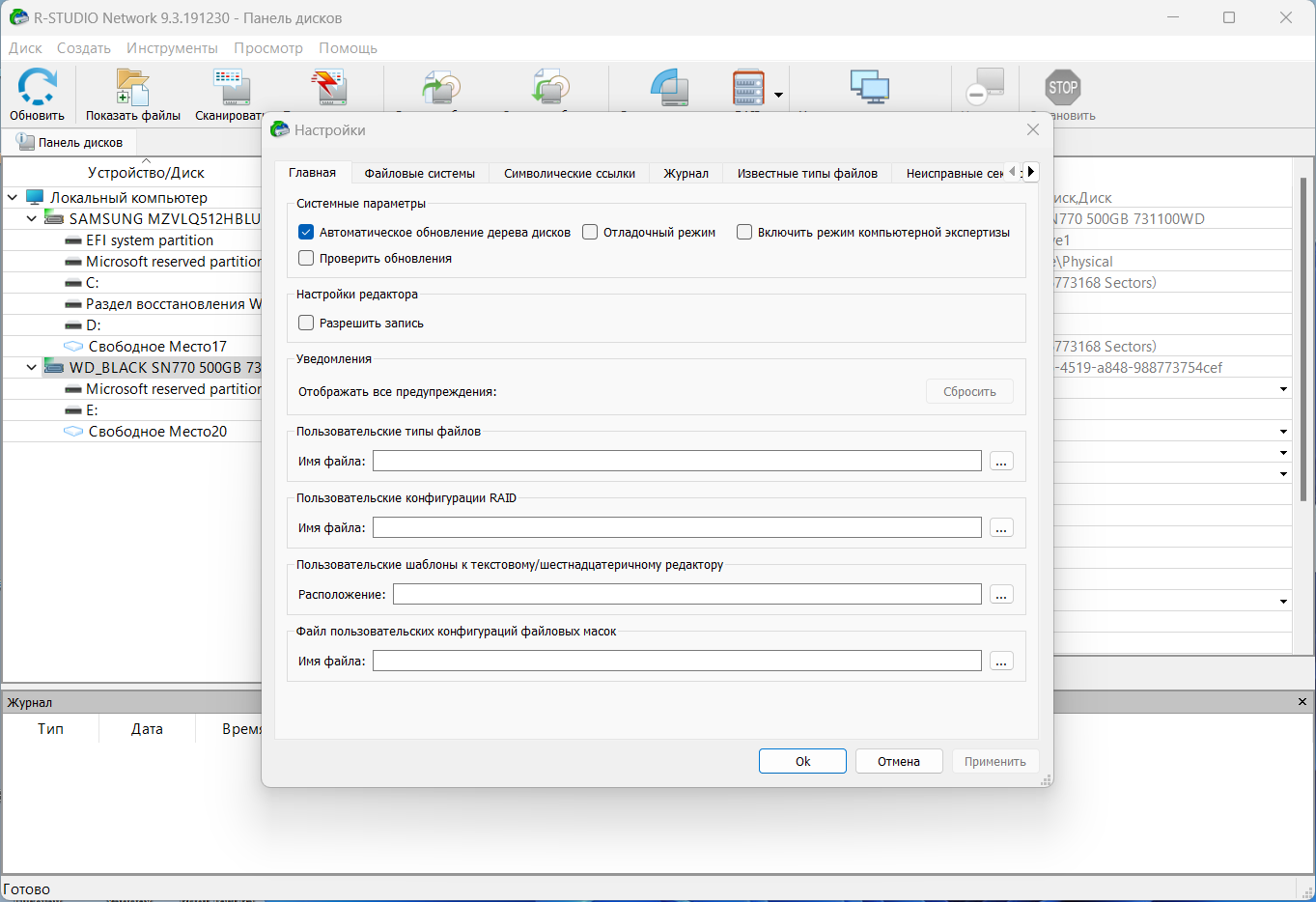This screenshot has height=902, width=1316.
Task: Click the connect to remote computers icon
Action: click(870, 87)
